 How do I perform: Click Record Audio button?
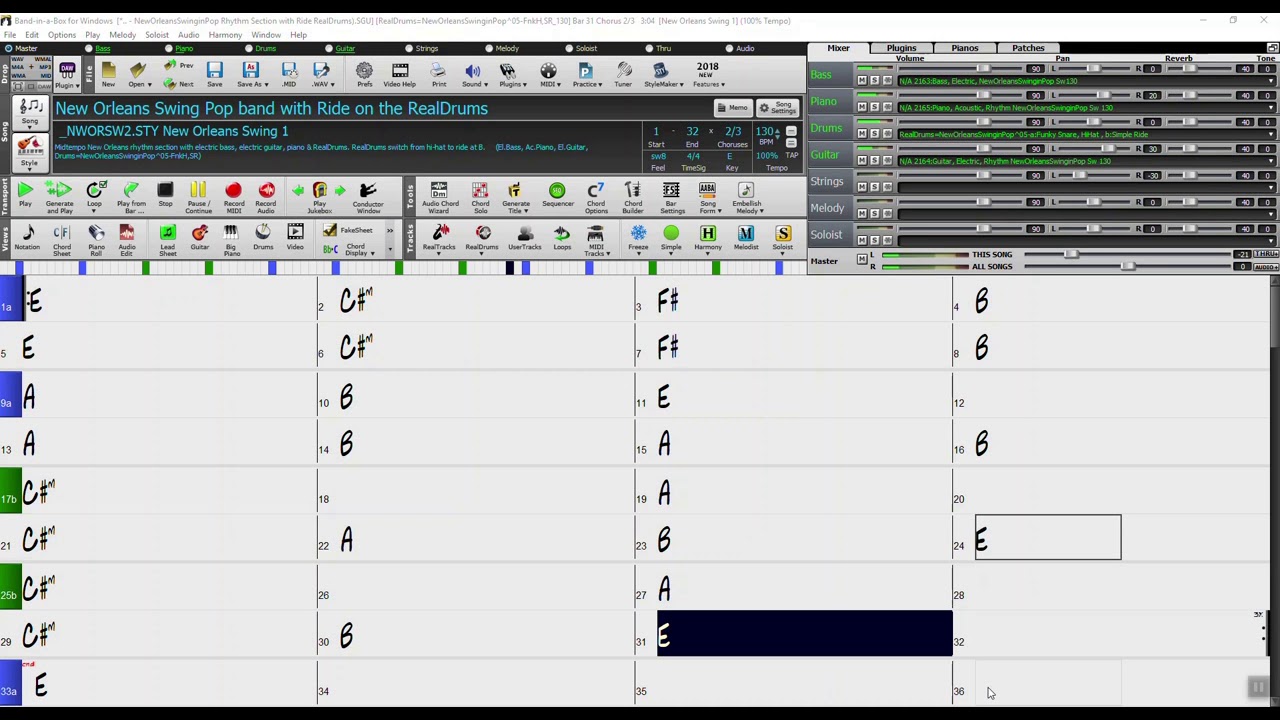(266, 196)
